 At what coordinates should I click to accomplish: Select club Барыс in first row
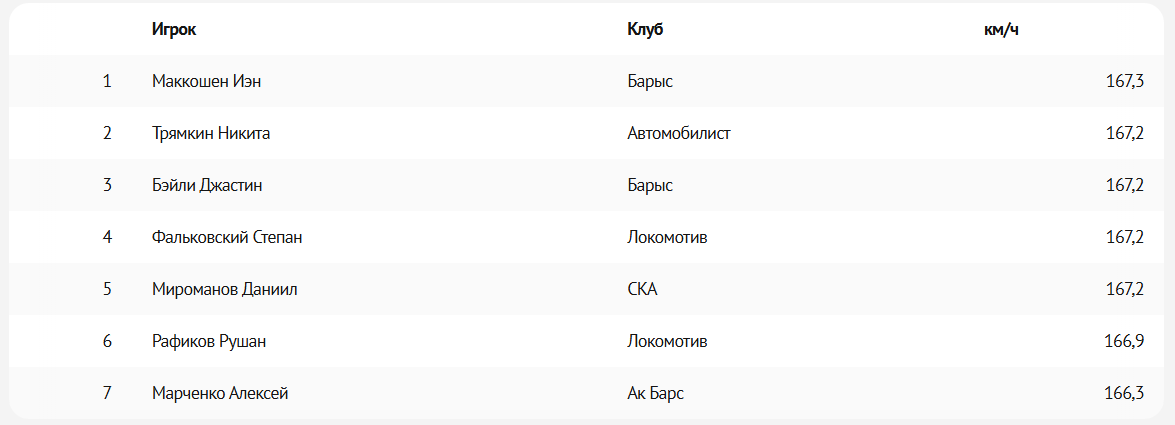650,81
